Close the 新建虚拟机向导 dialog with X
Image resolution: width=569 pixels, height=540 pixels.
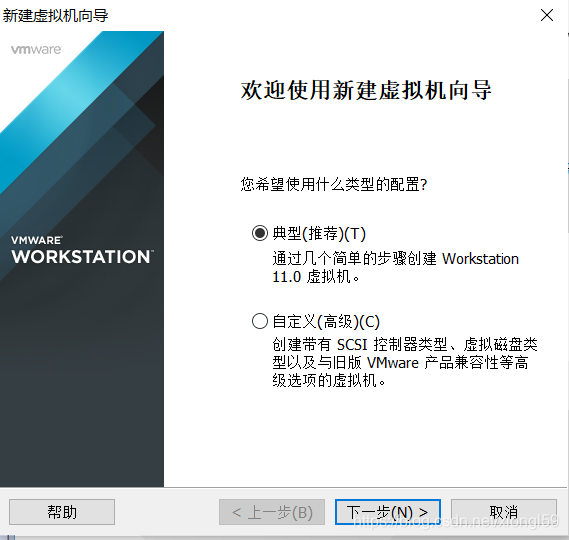click(x=547, y=15)
